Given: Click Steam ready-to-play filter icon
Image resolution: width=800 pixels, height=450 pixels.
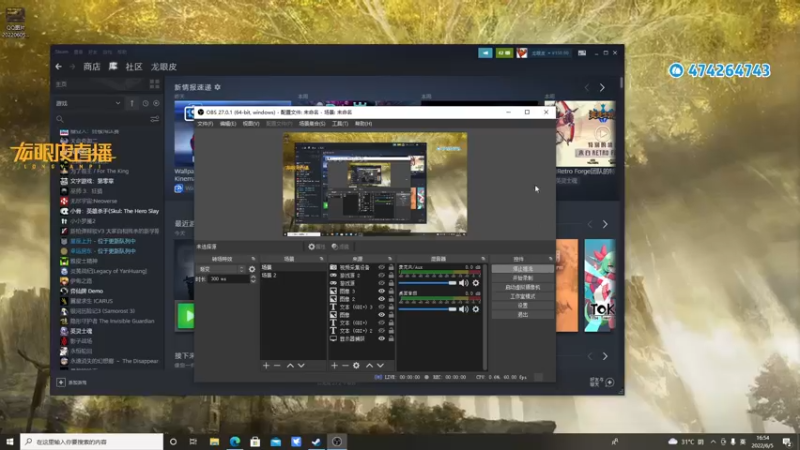Looking at the screenshot, I should pyautogui.click(x=156, y=103).
